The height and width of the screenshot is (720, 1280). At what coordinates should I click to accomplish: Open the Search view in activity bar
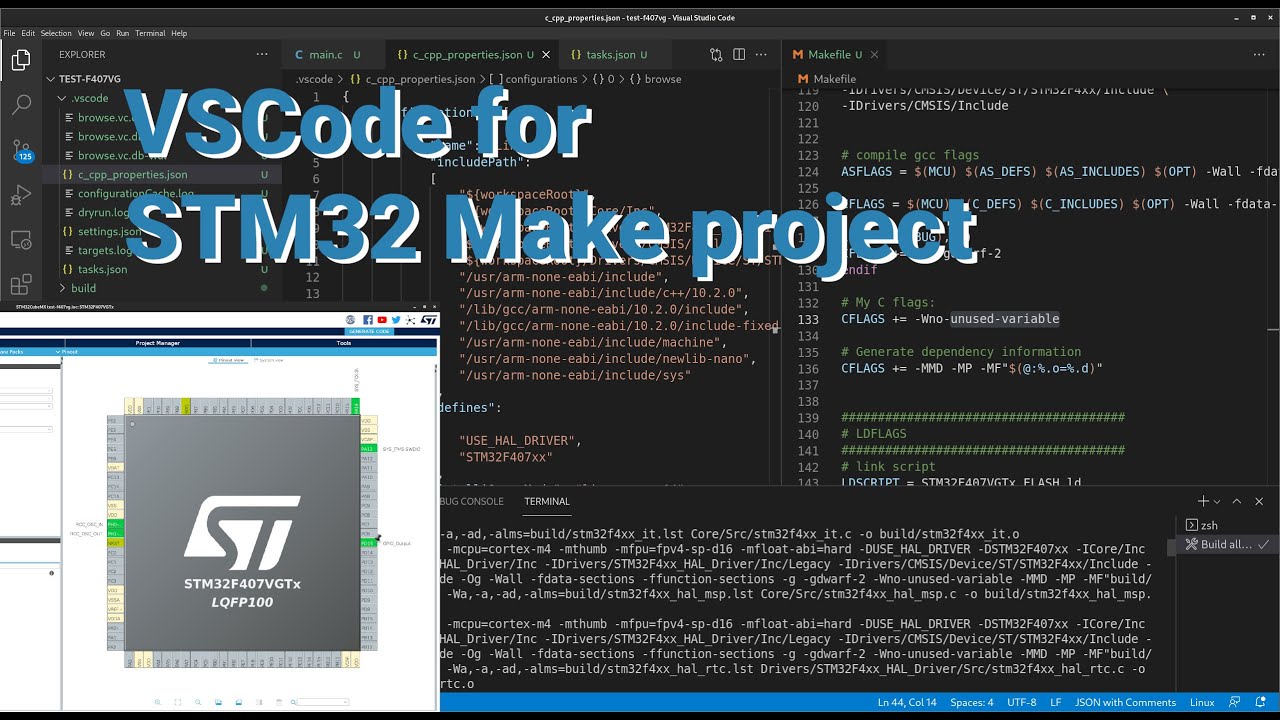(x=21, y=104)
